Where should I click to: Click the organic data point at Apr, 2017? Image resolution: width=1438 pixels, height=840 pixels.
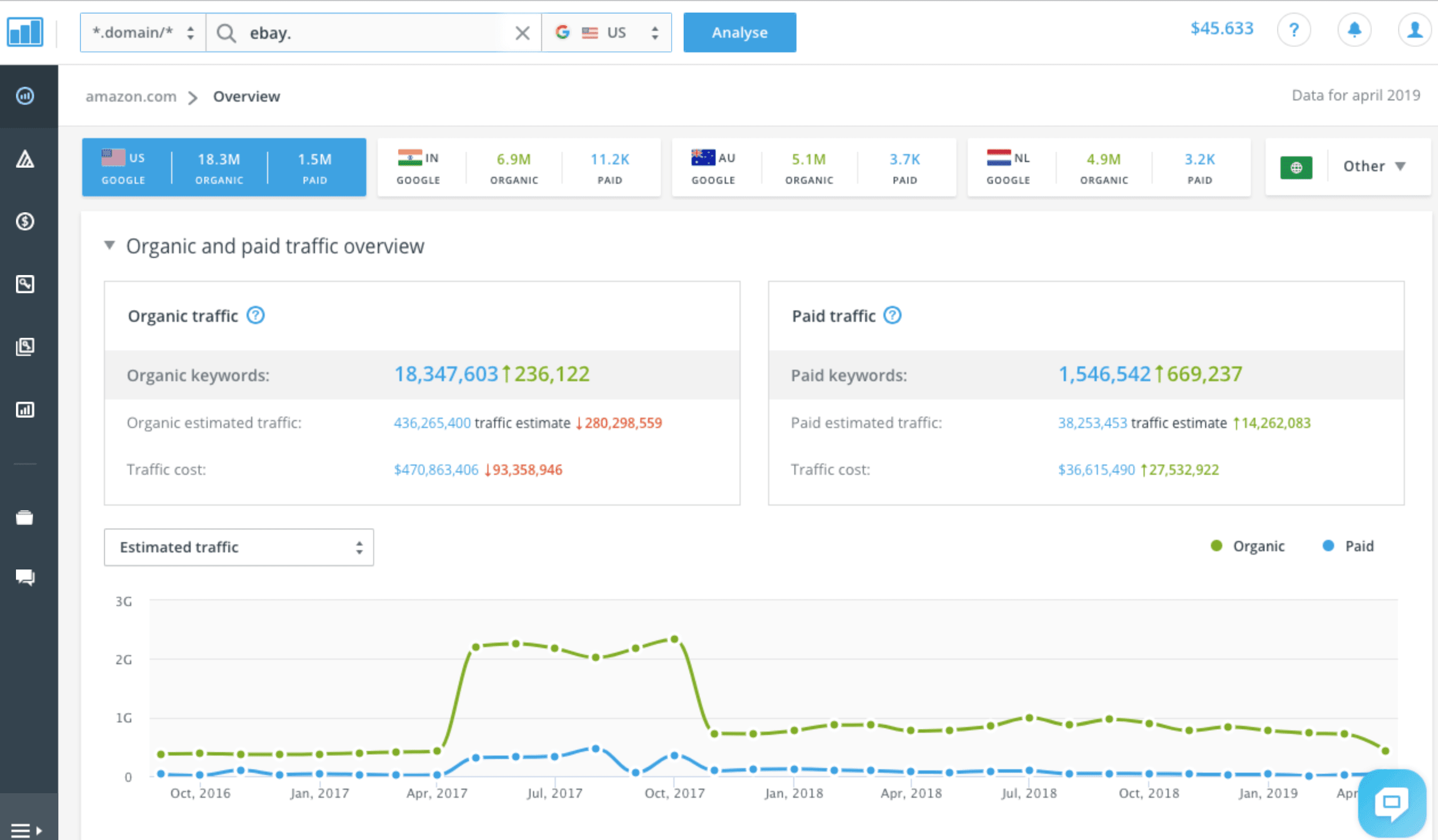[437, 751]
